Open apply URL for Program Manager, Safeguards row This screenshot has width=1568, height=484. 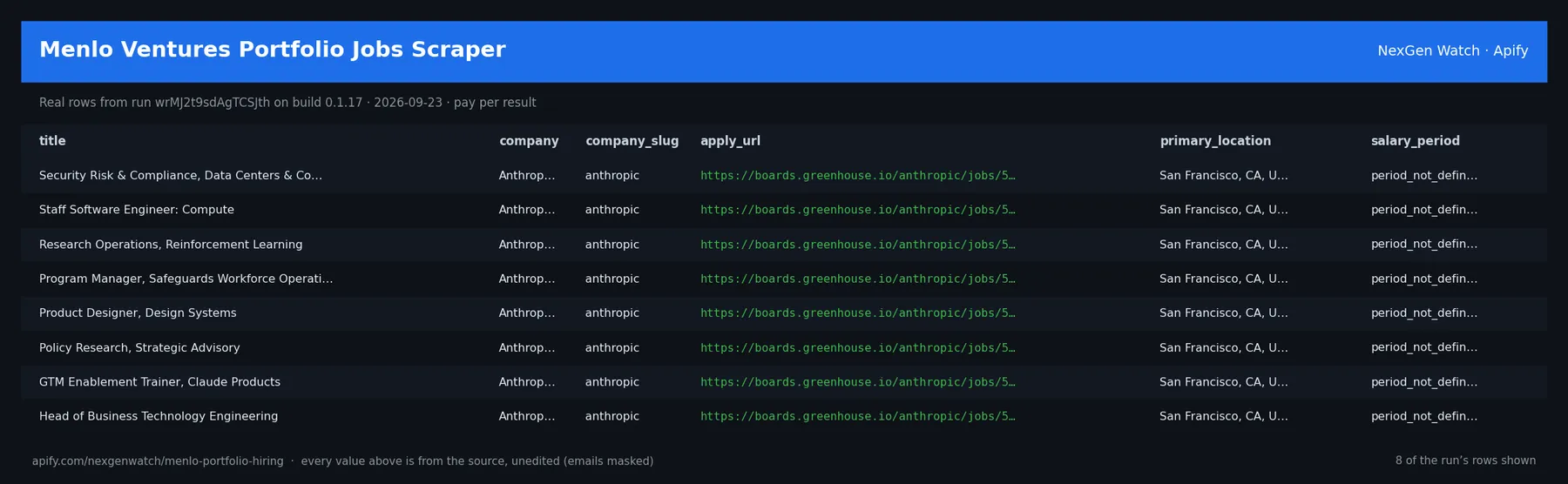click(x=857, y=279)
